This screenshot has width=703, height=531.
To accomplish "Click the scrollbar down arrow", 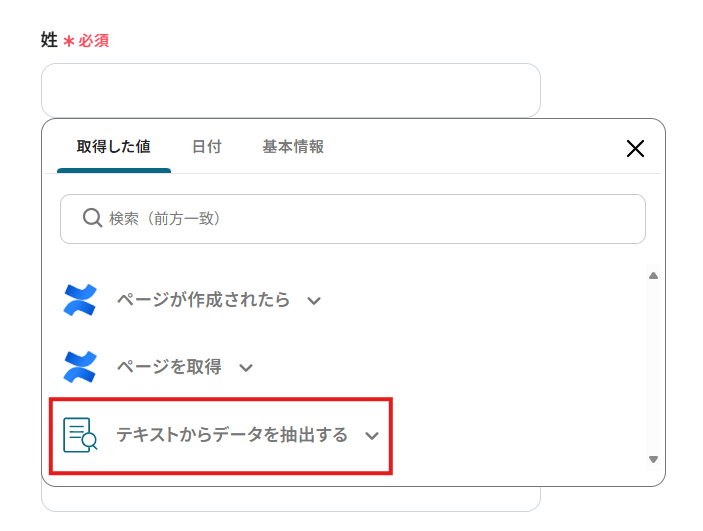I will point(653,459).
